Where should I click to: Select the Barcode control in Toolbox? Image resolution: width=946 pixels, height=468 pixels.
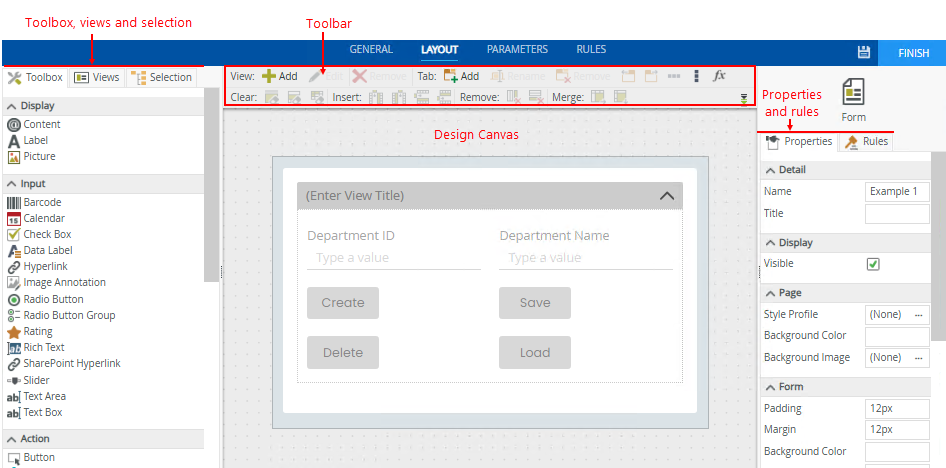tap(42, 202)
